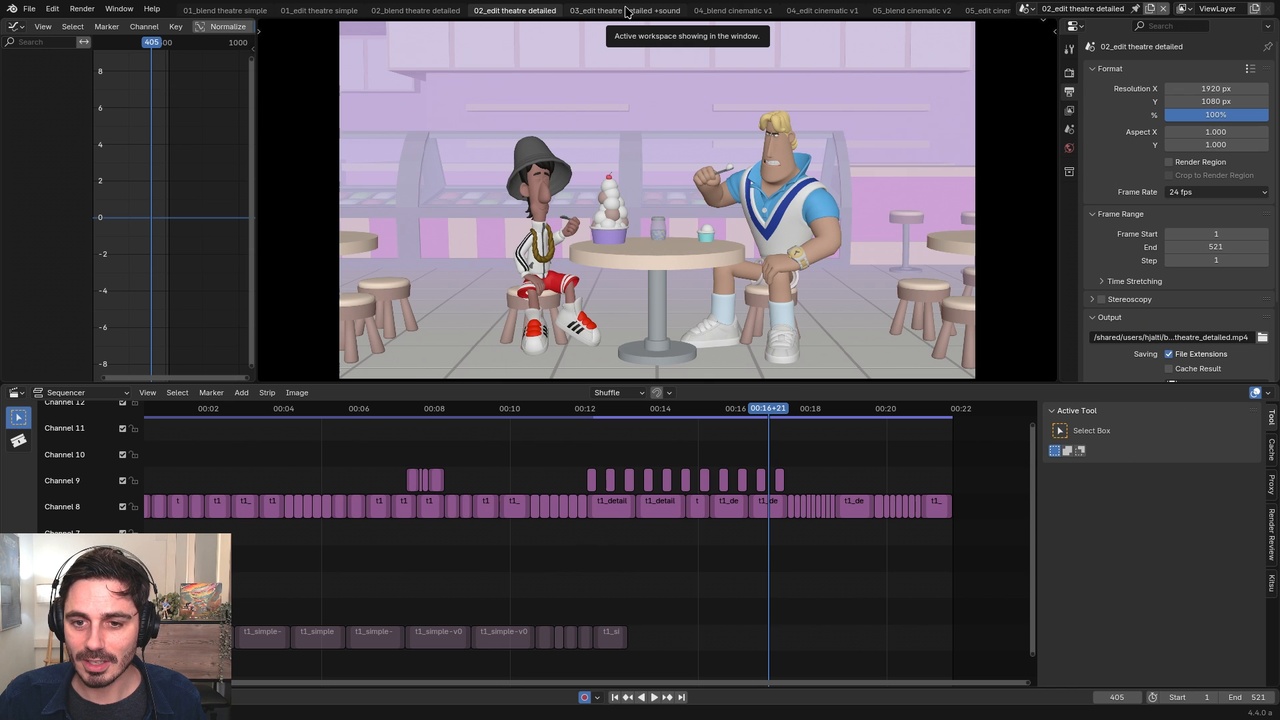Open the Tool properties tab icon

1069,47
